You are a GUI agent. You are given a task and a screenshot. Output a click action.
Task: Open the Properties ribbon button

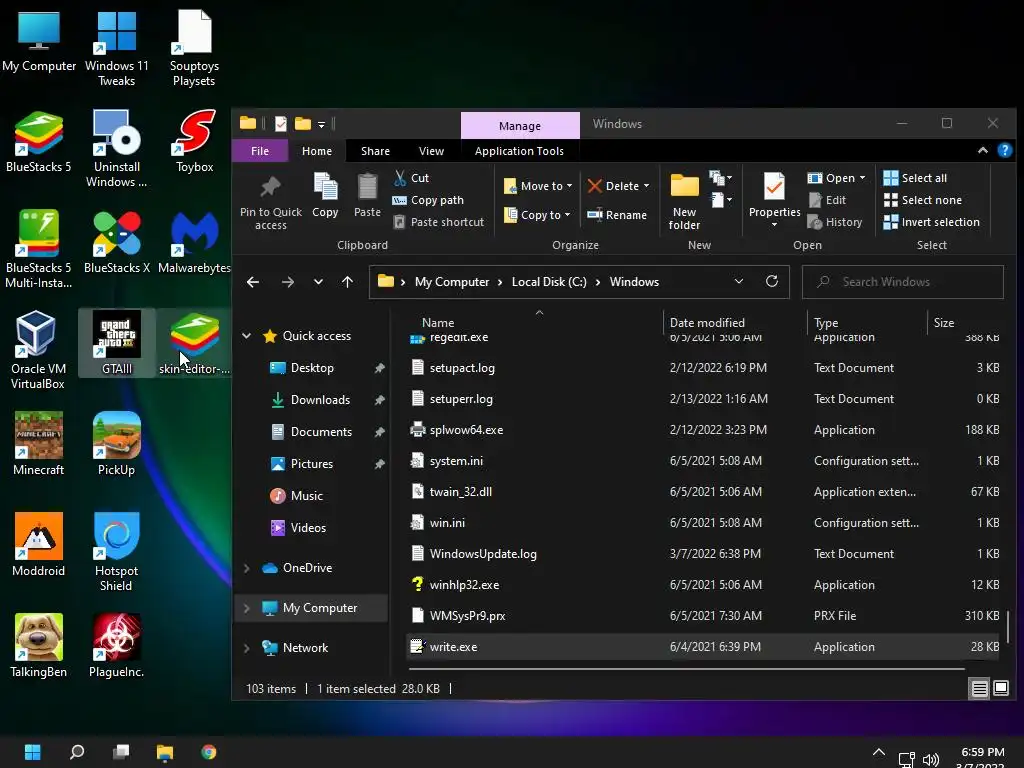pos(775,200)
